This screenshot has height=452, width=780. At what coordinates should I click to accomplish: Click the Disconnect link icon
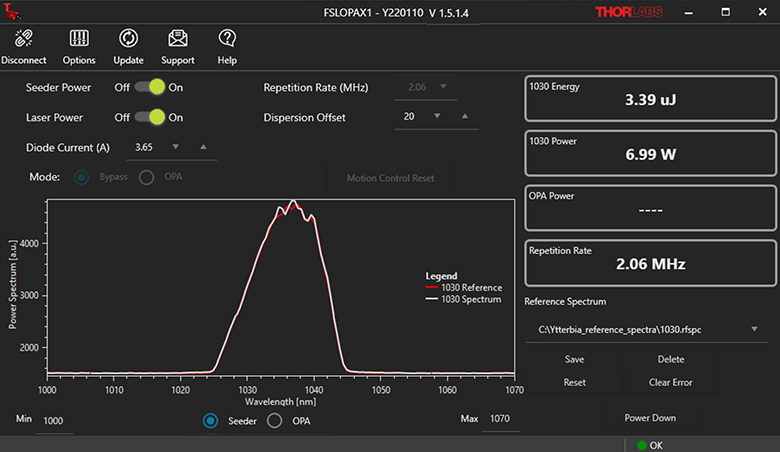tap(23, 38)
